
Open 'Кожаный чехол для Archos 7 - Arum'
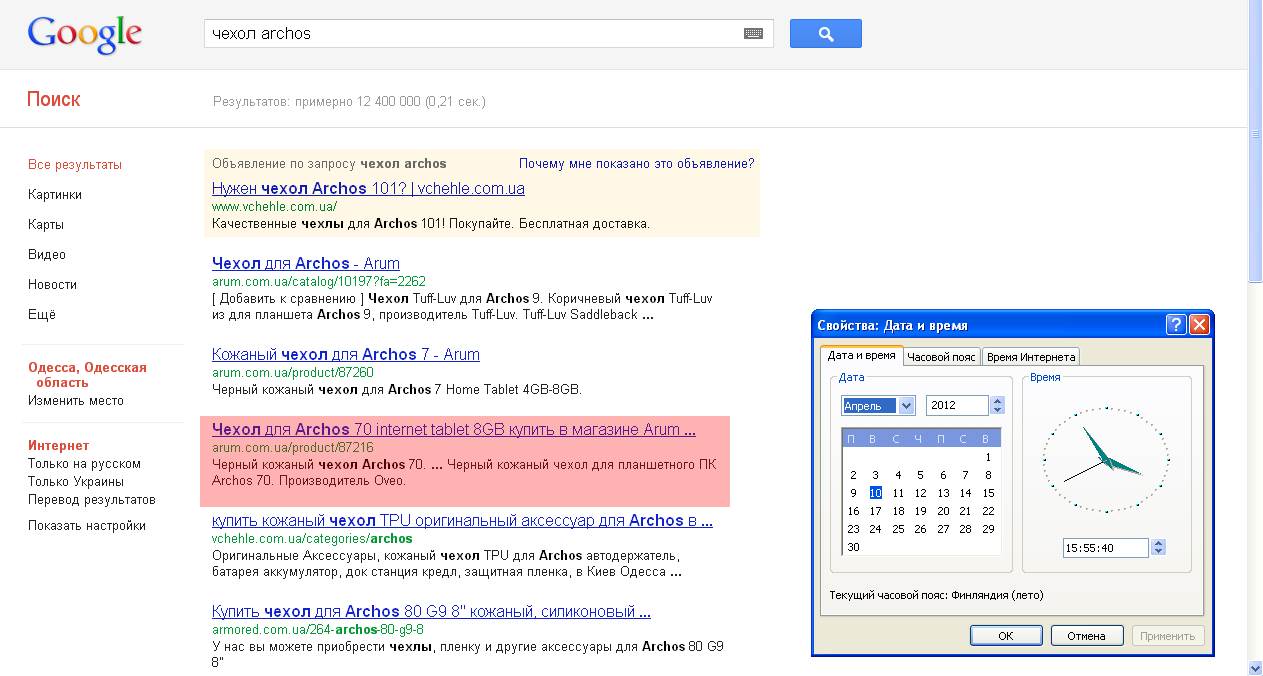(346, 354)
